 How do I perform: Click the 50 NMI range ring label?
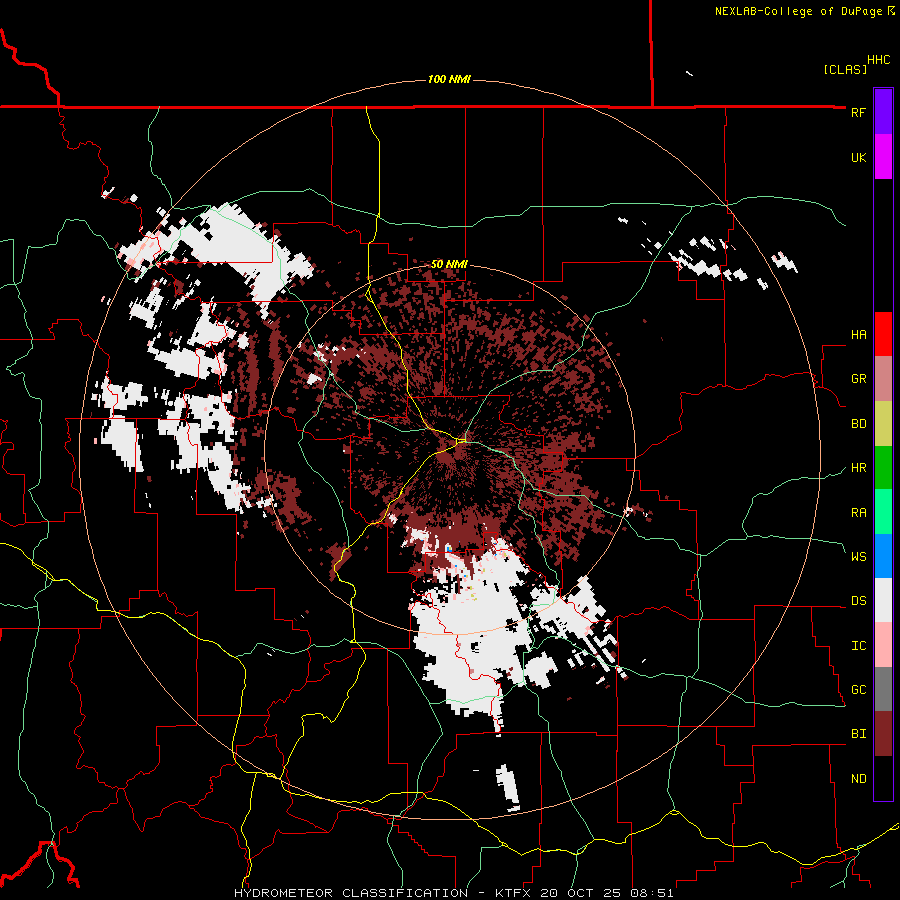coord(449,264)
